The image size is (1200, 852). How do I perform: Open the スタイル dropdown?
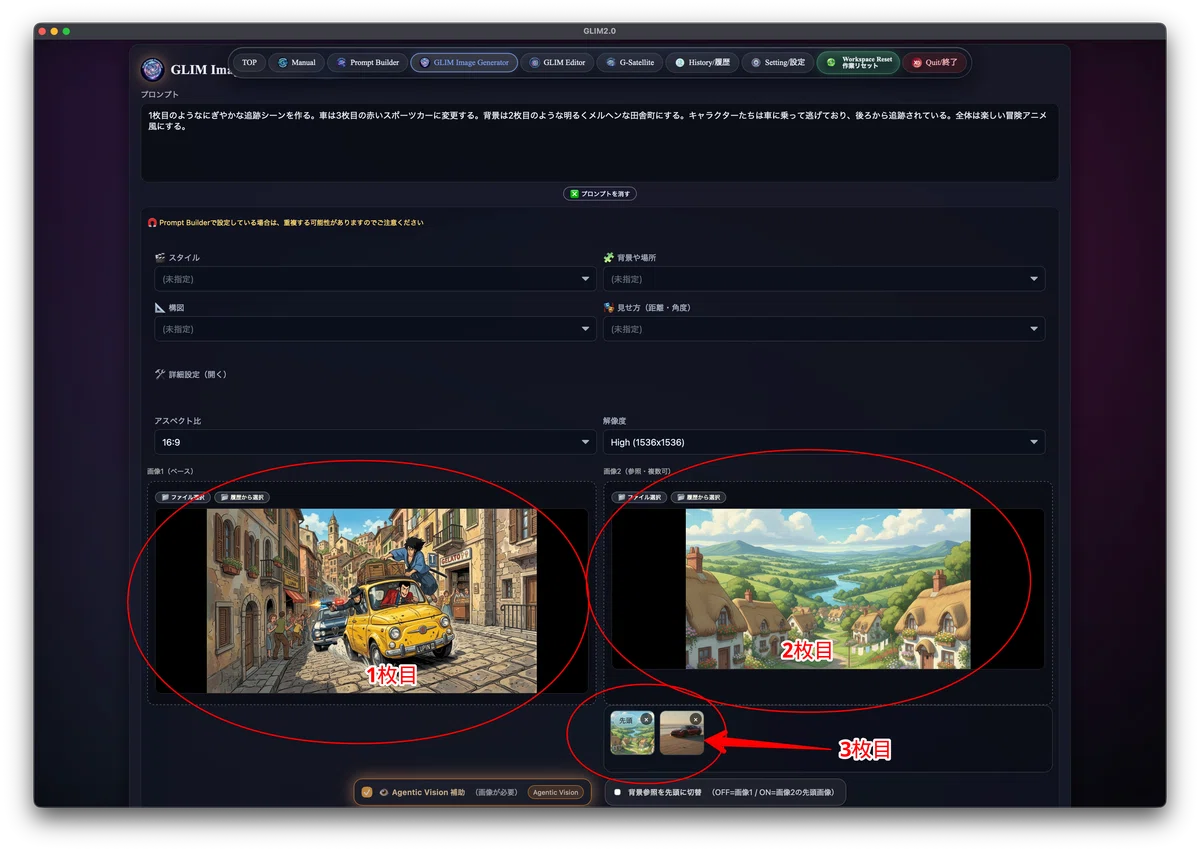(375, 279)
